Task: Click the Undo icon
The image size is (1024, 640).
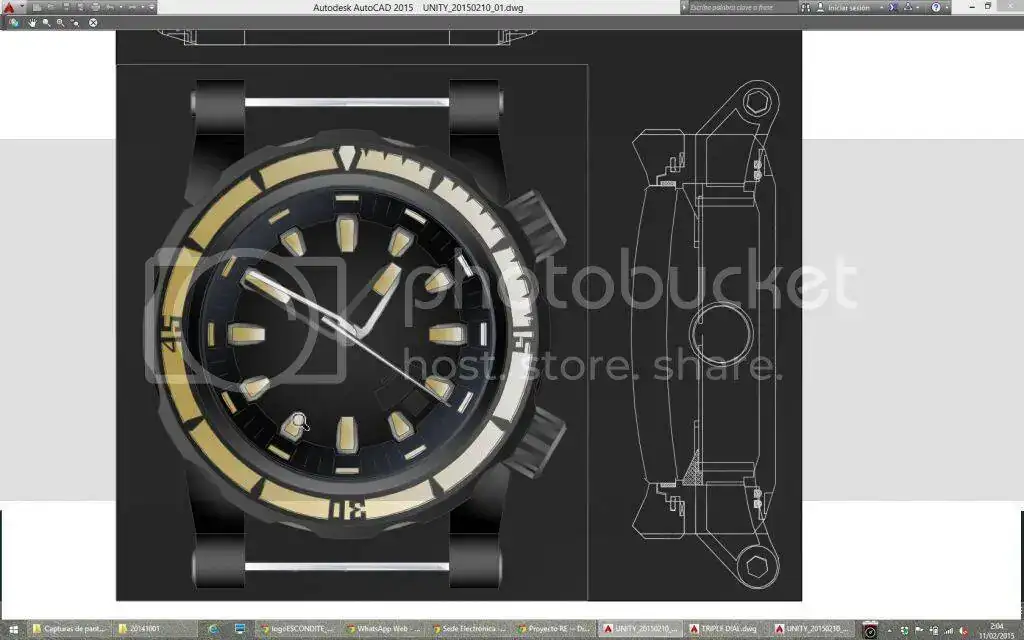Action: pos(110,8)
